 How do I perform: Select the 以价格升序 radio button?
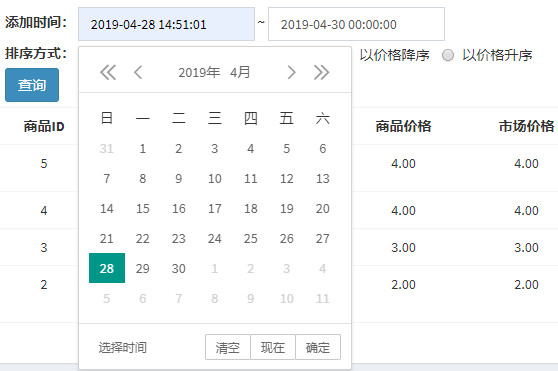coord(448,55)
